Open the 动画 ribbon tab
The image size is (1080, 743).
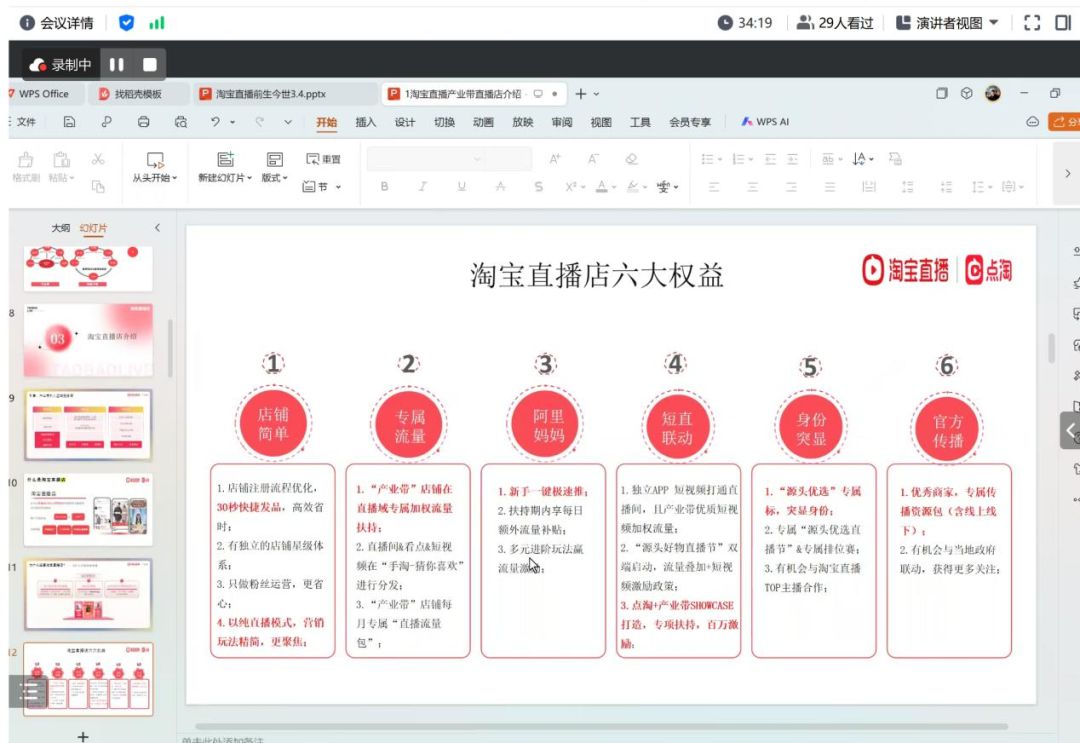pos(484,122)
